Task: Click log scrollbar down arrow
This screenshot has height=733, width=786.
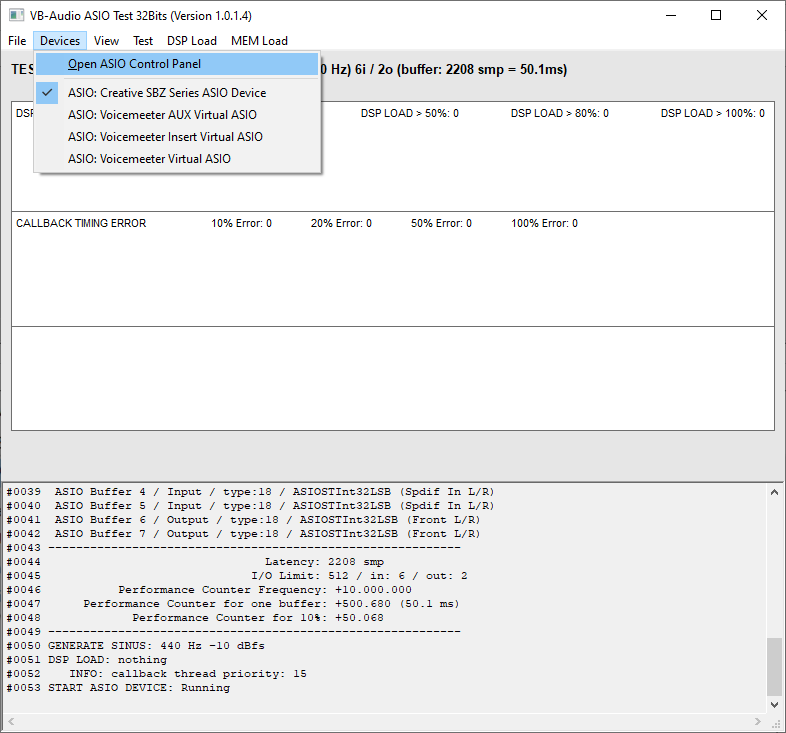Action: [774, 705]
